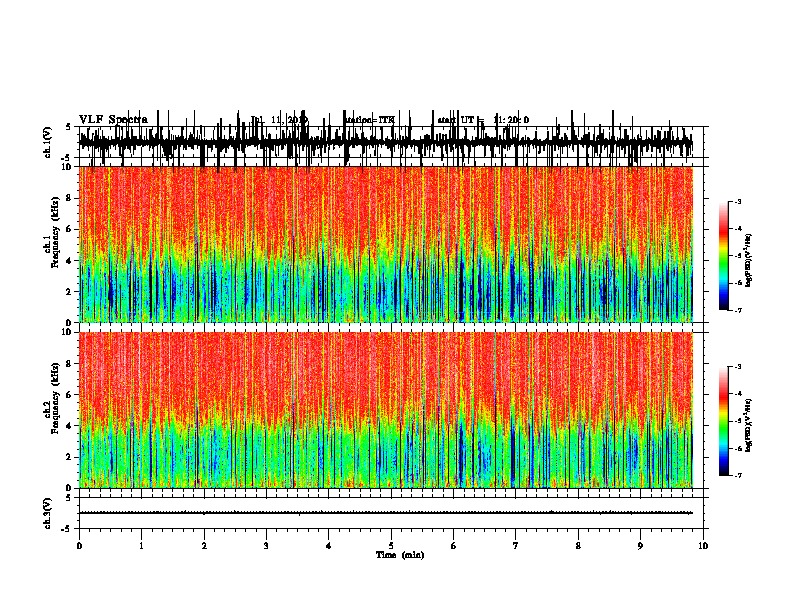Click the "ch.3(V)" axis label

point(48,513)
